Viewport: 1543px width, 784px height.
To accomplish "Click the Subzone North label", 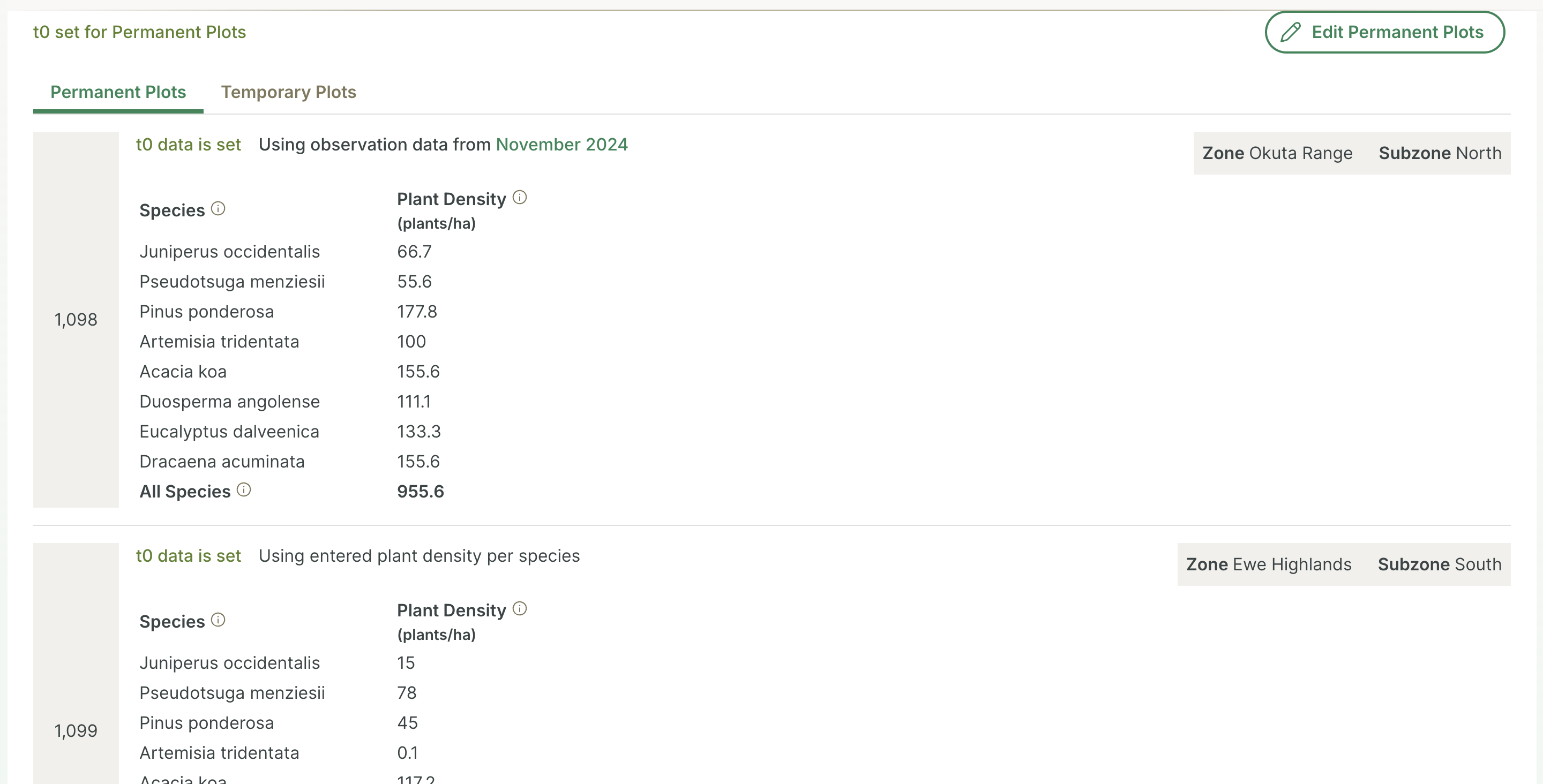I will 1440,153.
